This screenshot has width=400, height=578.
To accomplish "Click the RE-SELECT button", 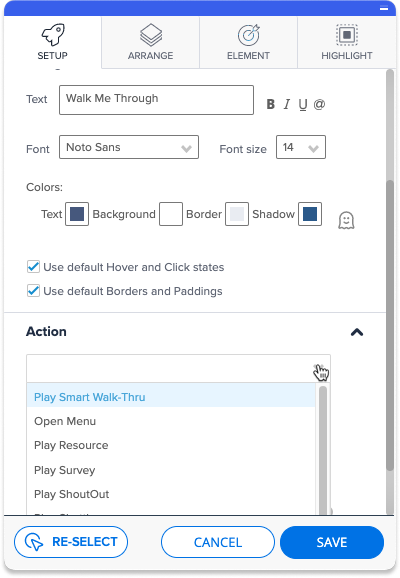I will pyautogui.click(x=71, y=542).
